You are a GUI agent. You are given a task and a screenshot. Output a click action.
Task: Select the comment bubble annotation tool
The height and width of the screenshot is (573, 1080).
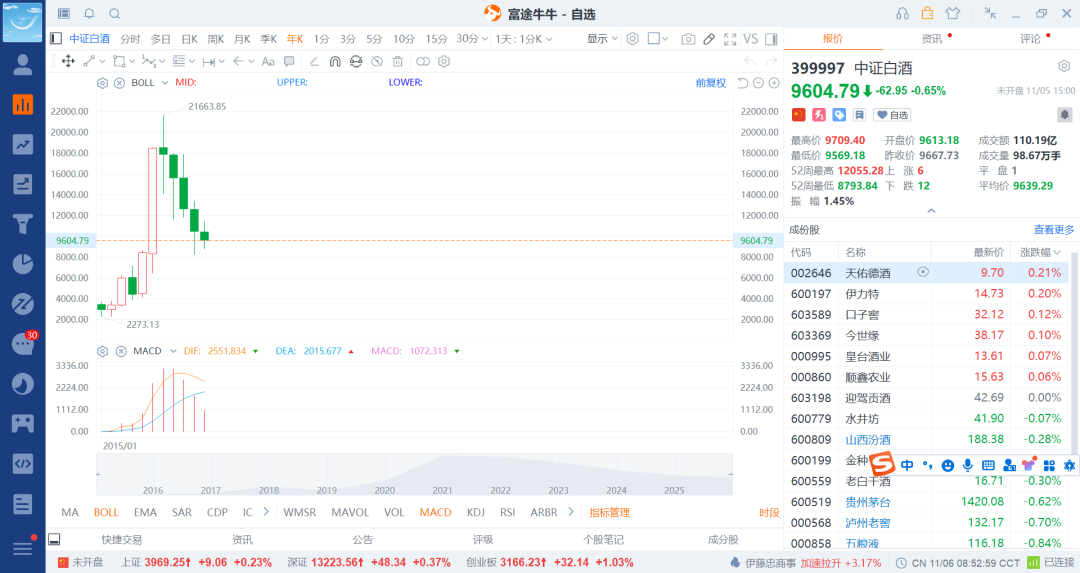[289, 61]
